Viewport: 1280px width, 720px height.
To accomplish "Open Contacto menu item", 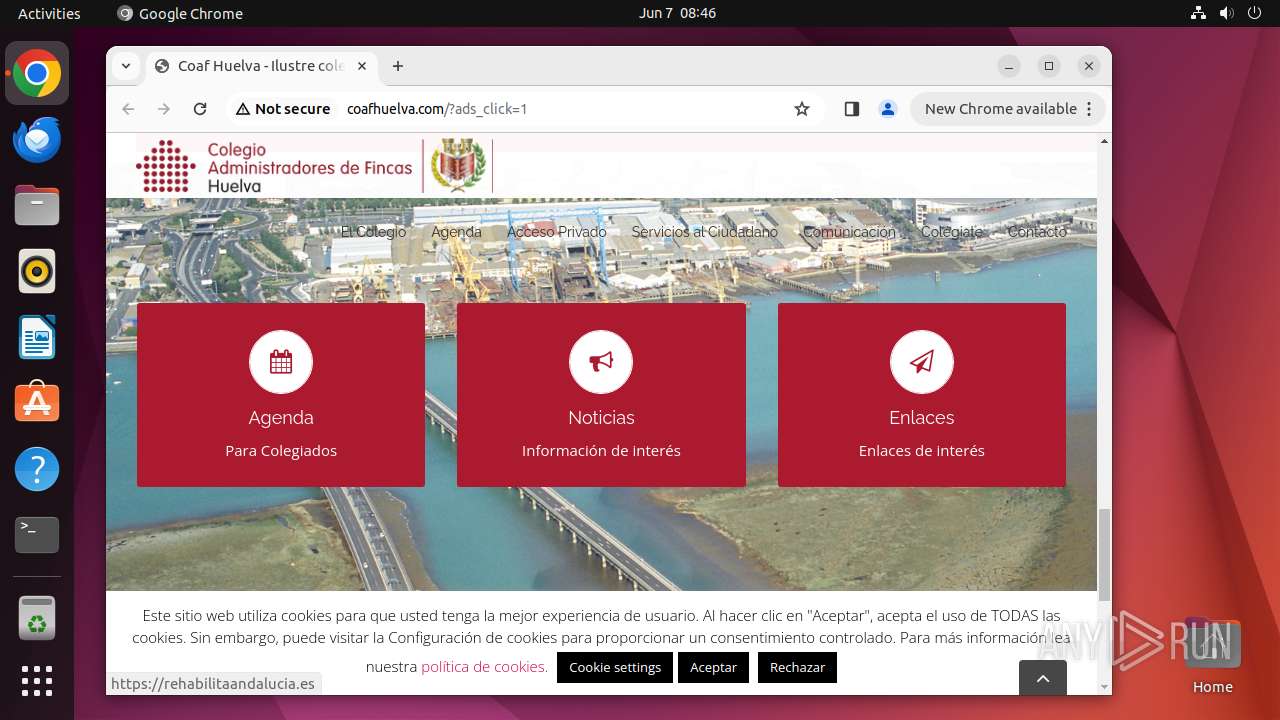I will (1037, 232).
